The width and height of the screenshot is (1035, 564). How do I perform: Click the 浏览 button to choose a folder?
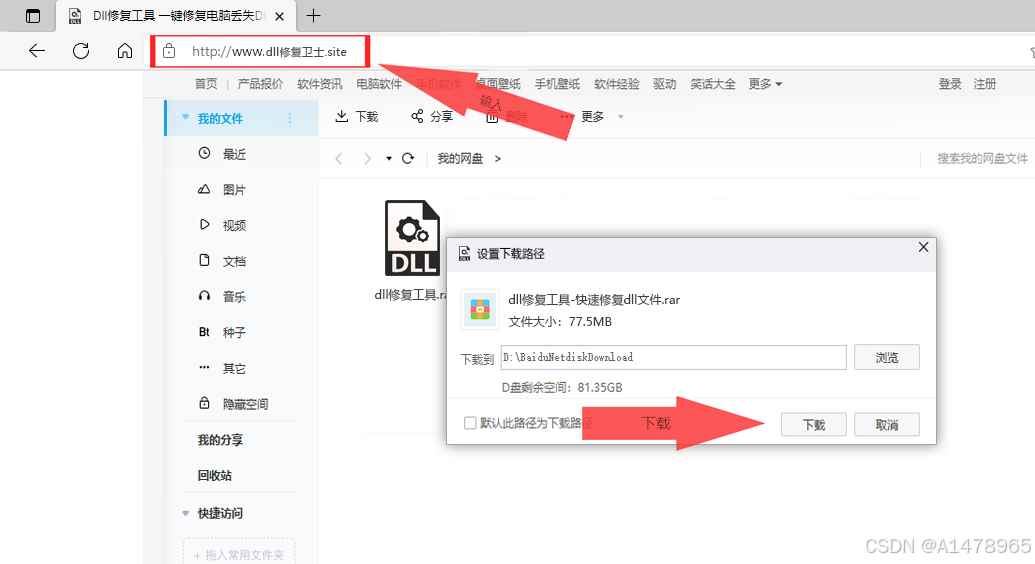coord(886,357)
